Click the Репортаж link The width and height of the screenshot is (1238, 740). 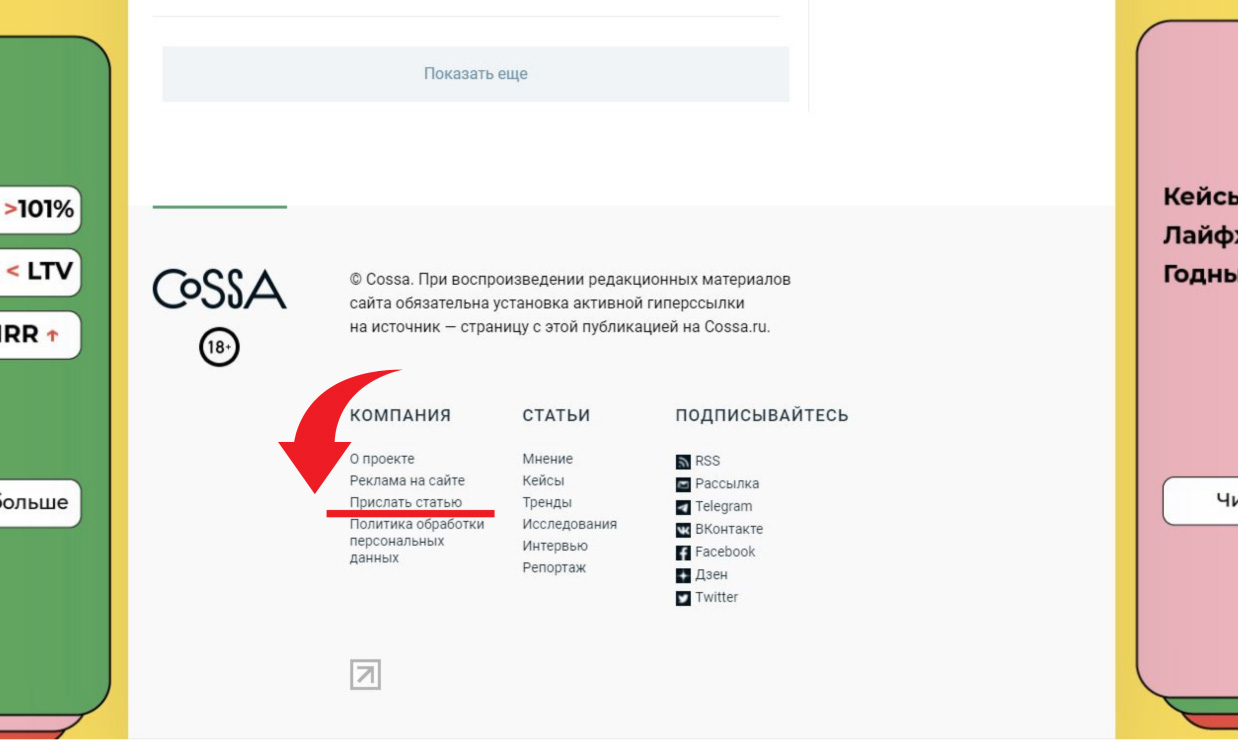pos(554,568)
